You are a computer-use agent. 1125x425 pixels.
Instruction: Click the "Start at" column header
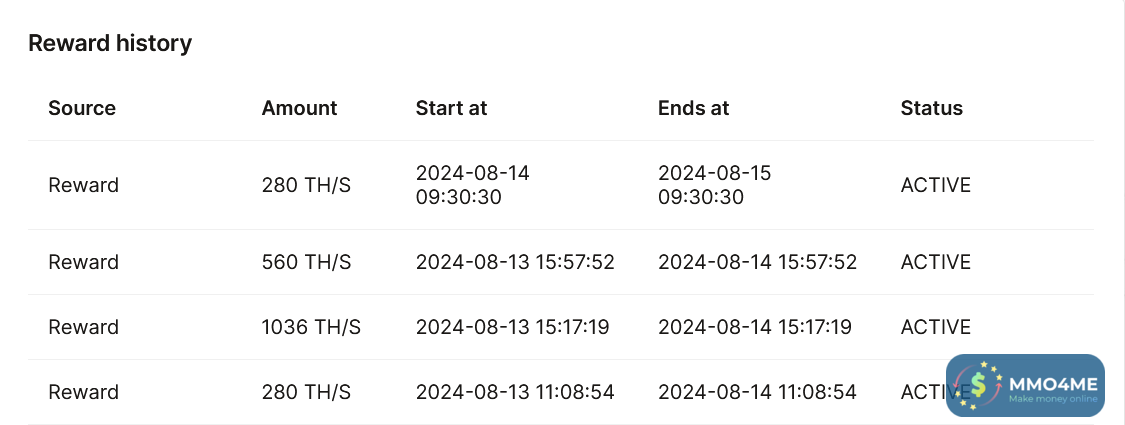pos(451,108)
